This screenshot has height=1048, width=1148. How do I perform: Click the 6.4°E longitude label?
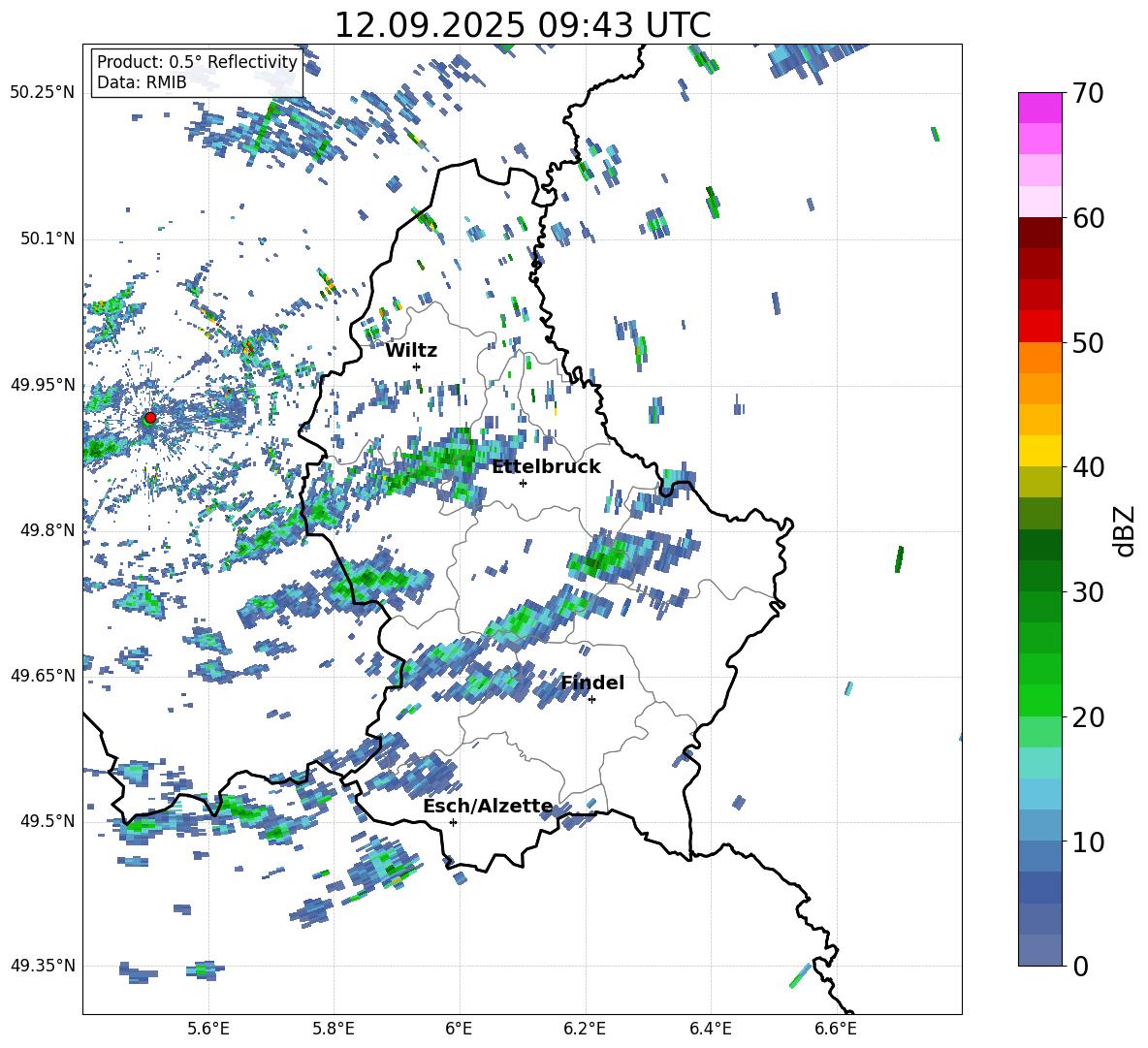point(710,1029)
